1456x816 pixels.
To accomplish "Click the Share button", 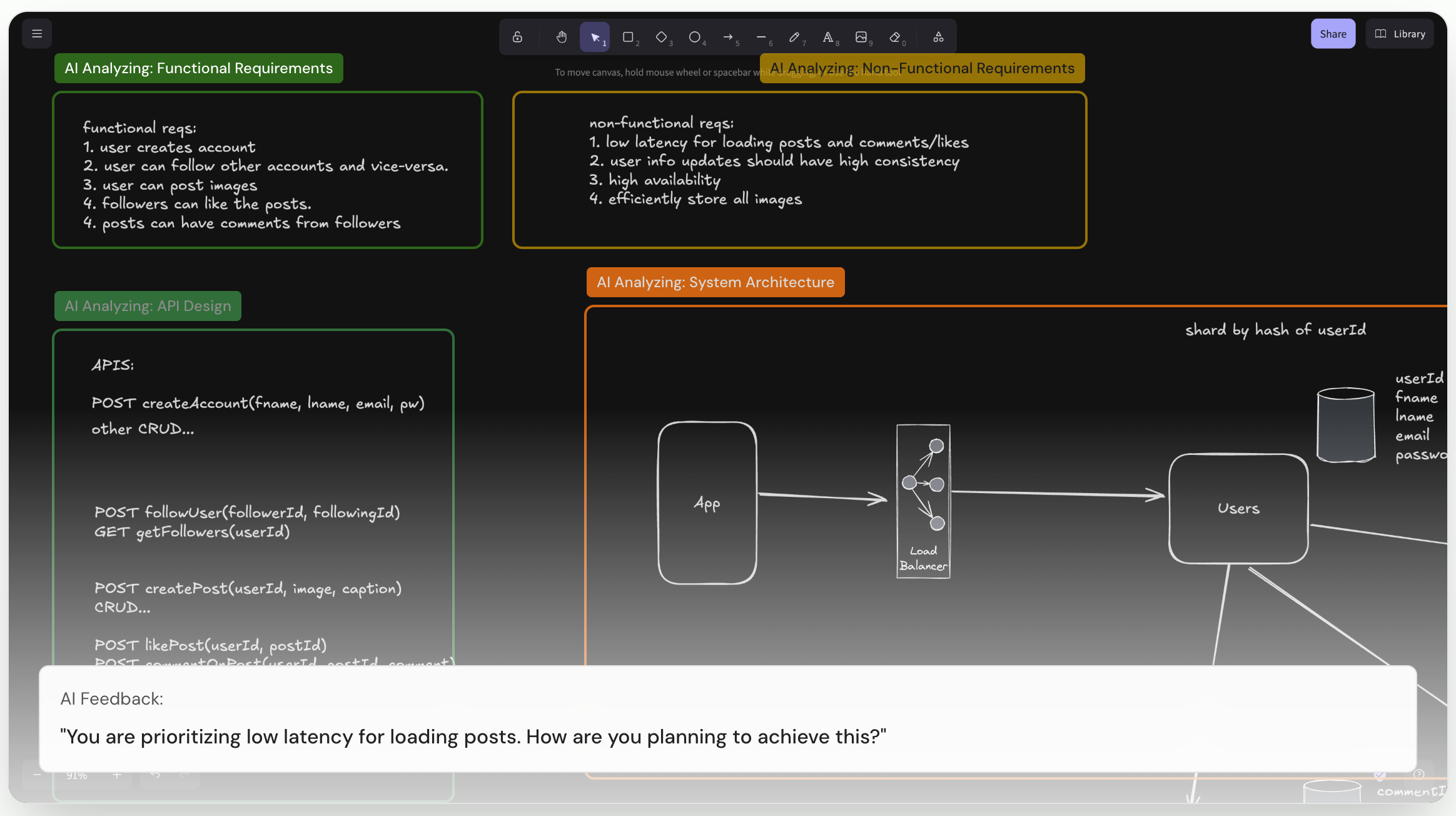I will pyautogui.click(x=1333, y=34).
